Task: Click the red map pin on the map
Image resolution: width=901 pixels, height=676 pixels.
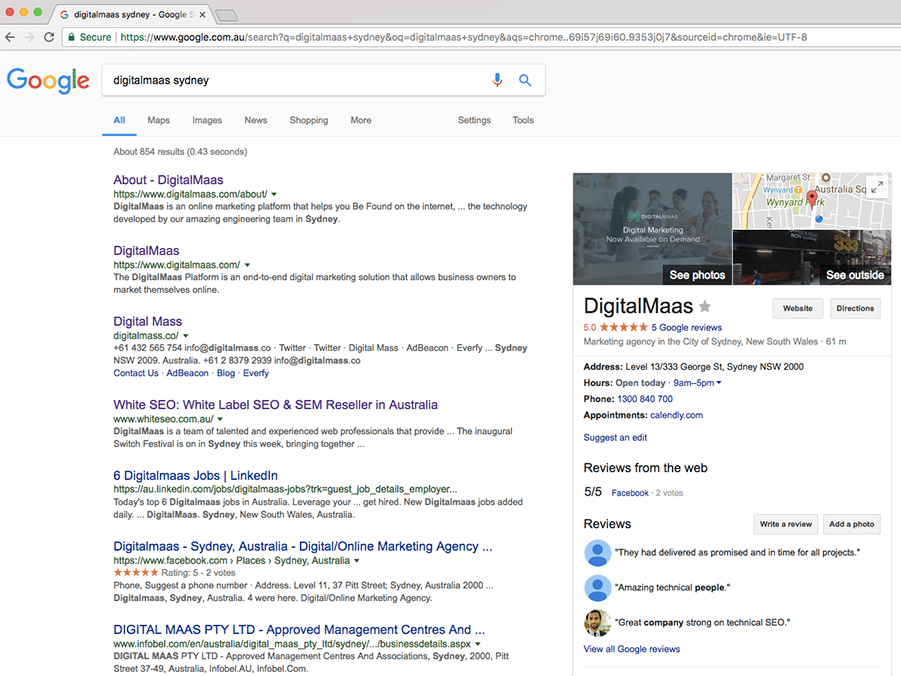Action: coord(811,198)
